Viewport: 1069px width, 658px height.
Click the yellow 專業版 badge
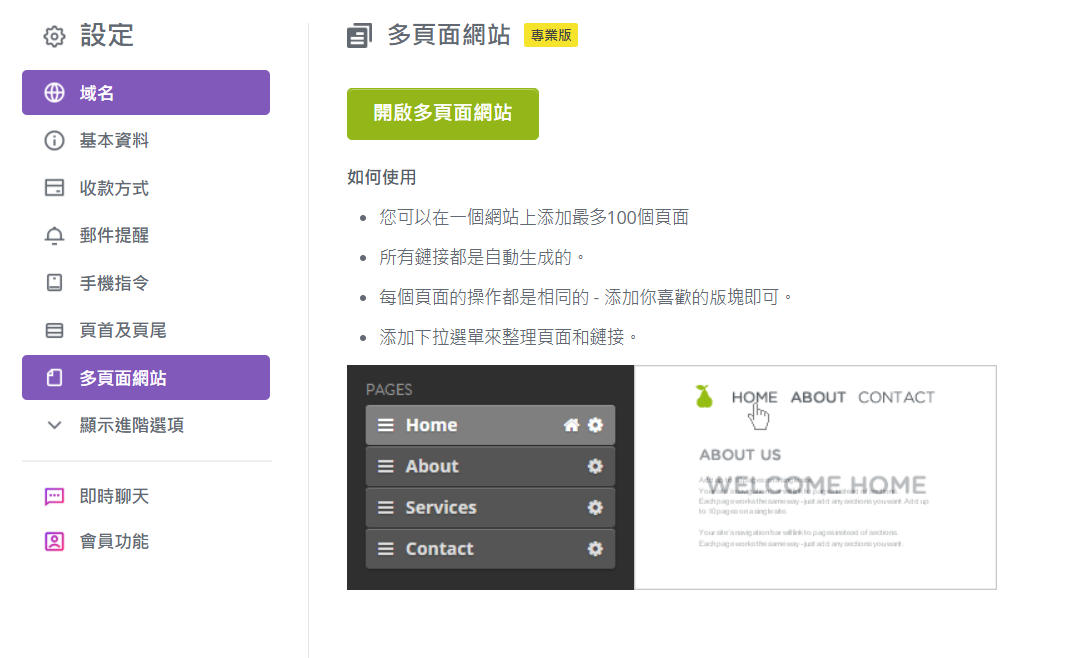551,35
